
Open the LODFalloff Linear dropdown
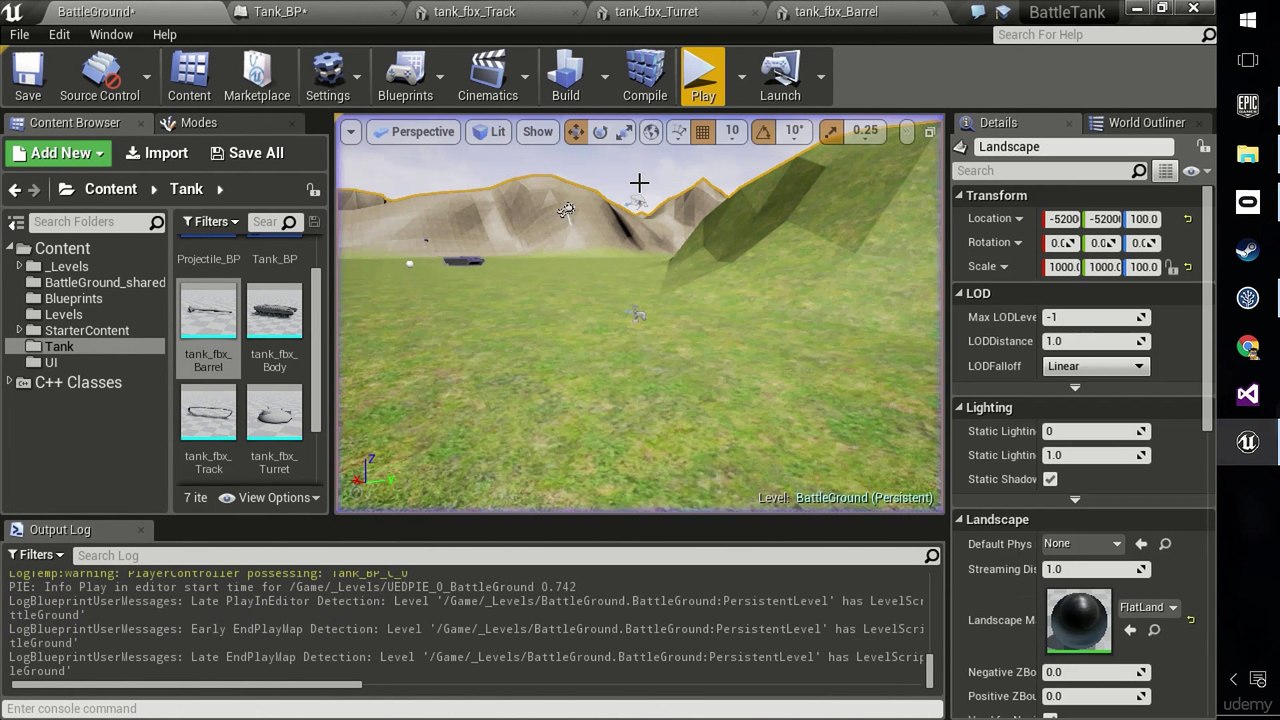click(1095, 366)
